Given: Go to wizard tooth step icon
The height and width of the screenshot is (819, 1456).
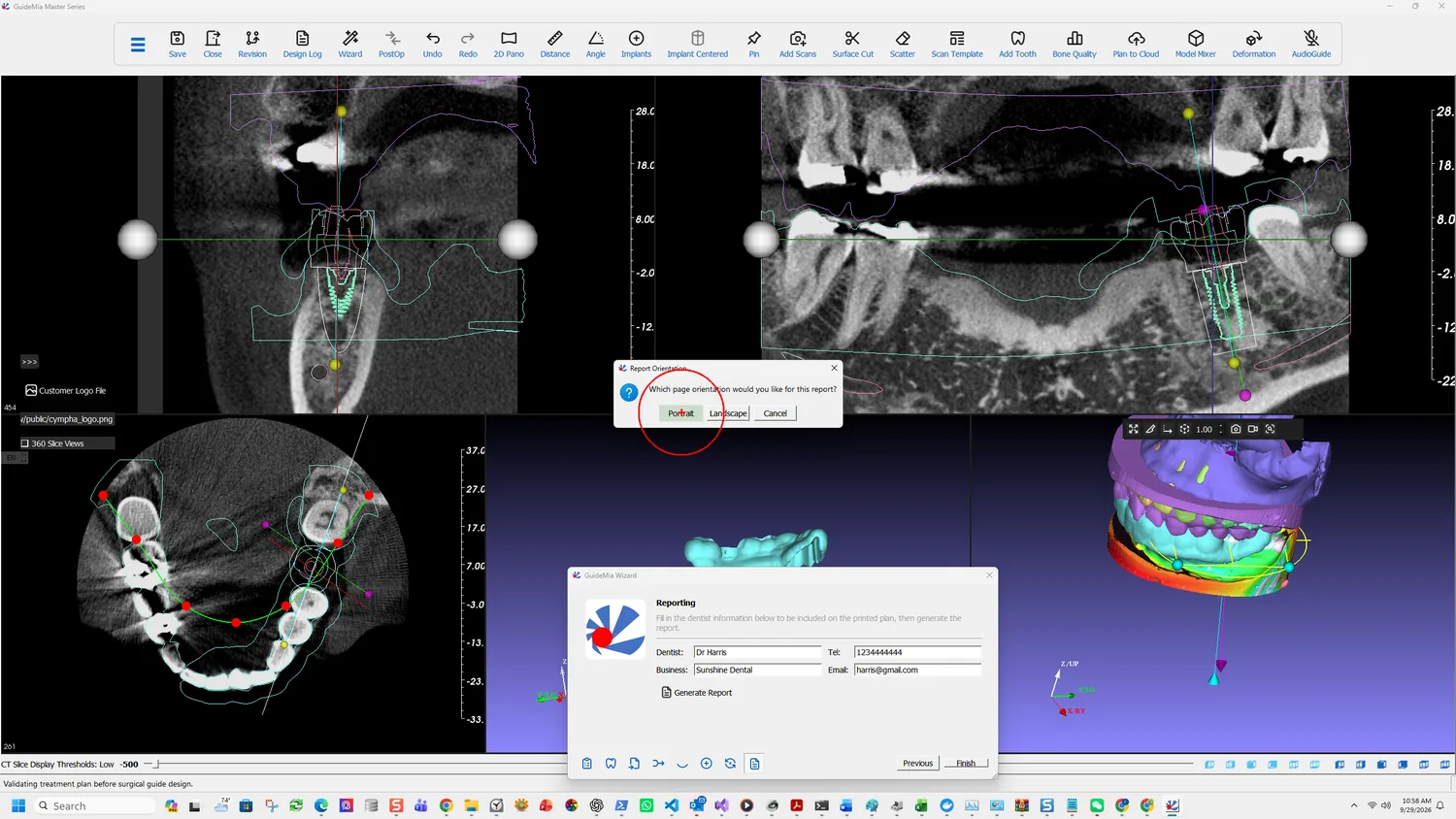Looking at the screenshot, I should (611, 764).
